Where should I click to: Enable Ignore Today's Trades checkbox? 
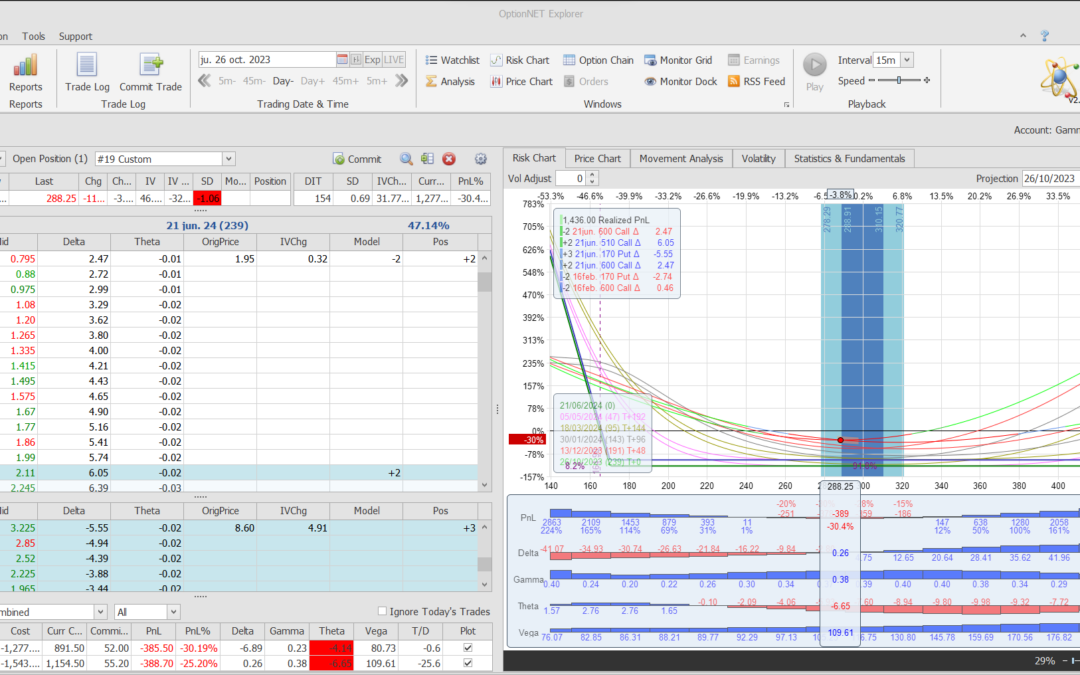(x=382, y=611)
